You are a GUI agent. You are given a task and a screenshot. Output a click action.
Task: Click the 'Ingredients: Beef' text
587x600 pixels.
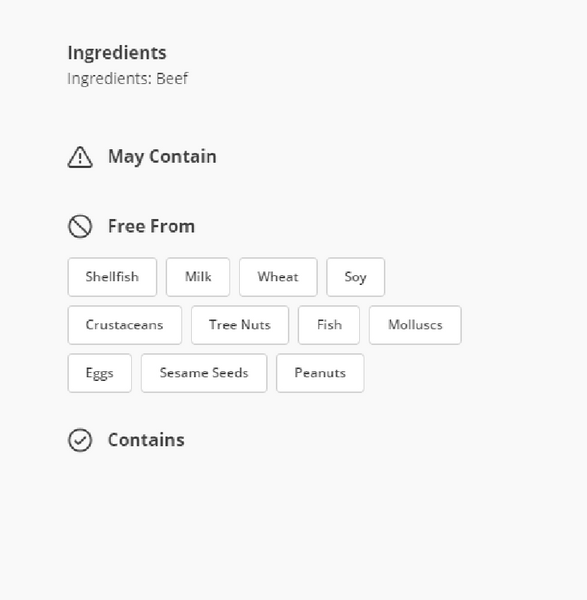(128, 79)
